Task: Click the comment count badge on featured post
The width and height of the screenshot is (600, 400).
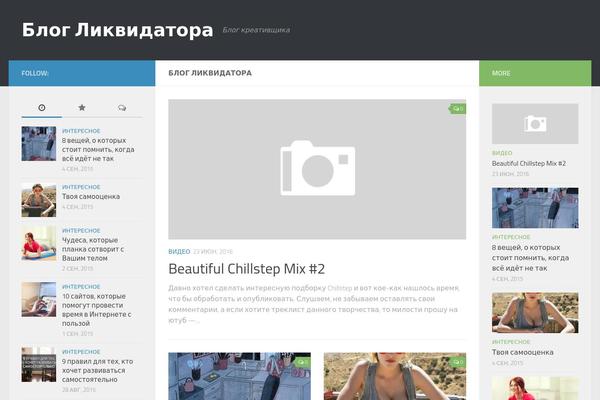Action: pyautogui.click(x=458, y=109)
